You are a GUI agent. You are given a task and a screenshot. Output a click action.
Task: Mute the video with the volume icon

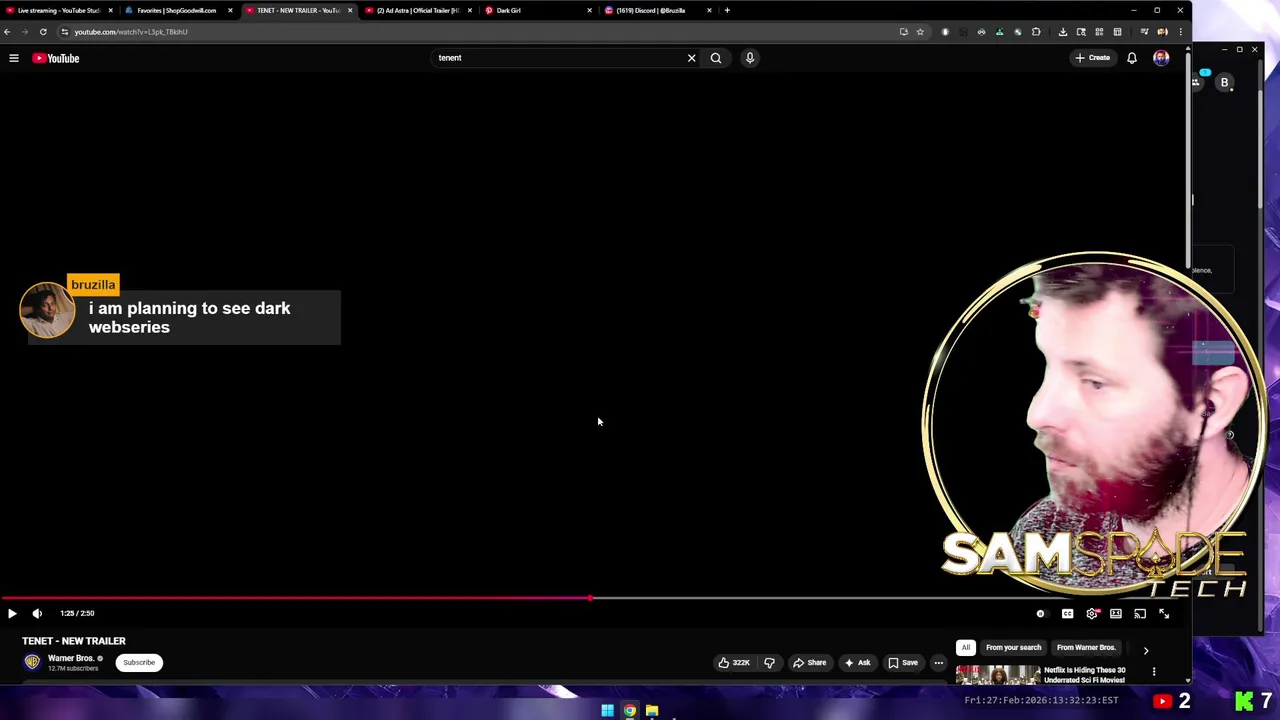pyautogui.click(x=37, y=613)
